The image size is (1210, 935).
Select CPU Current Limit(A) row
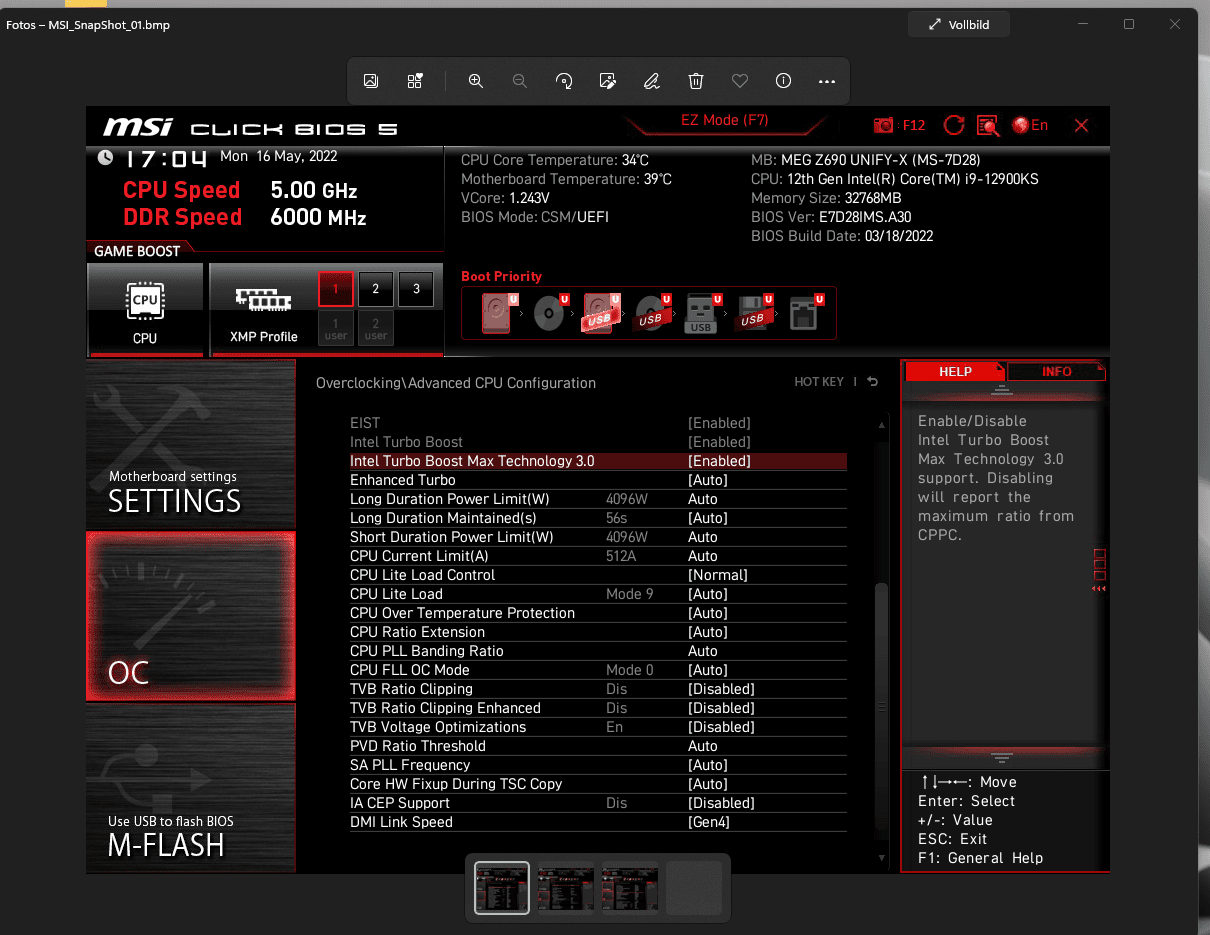[x=598, y=556]
